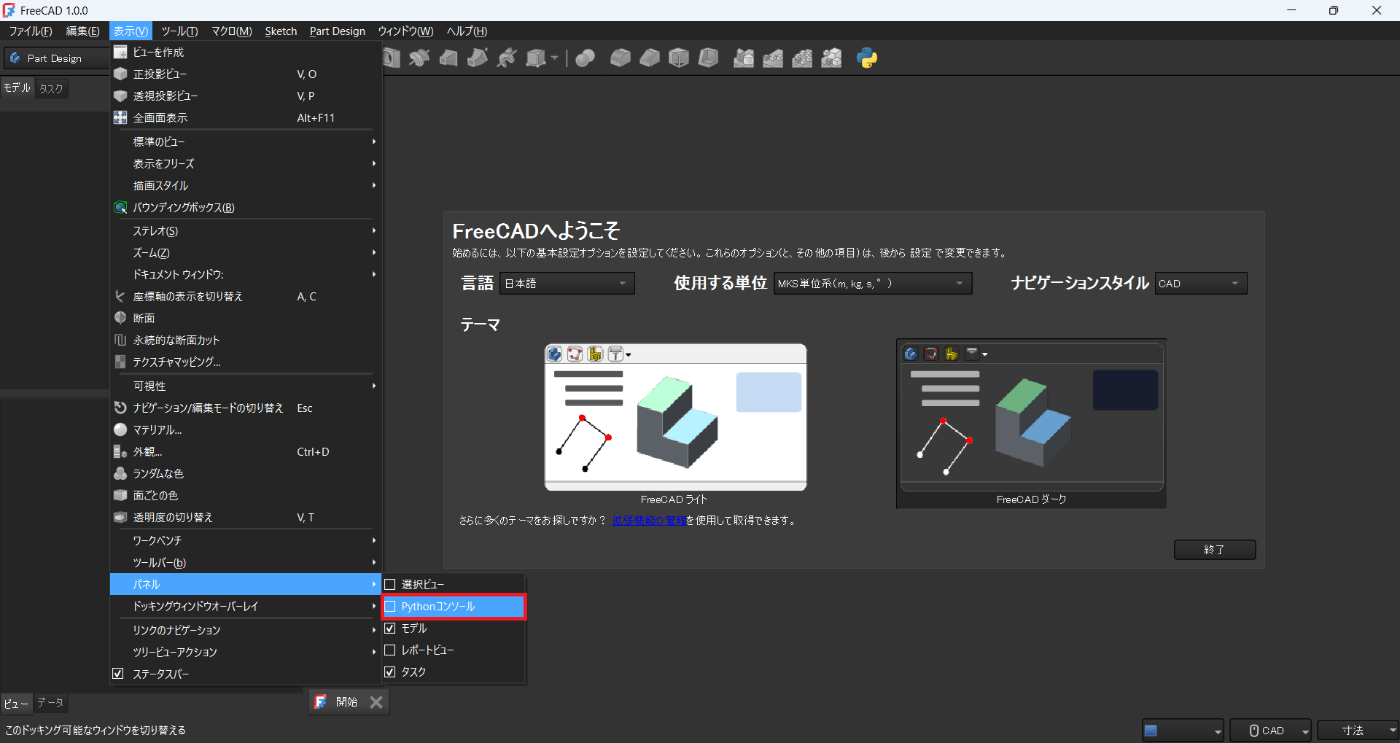1400x743 pixels.
Task: Open the 言語 language dropdown
Action: (567, 283)
